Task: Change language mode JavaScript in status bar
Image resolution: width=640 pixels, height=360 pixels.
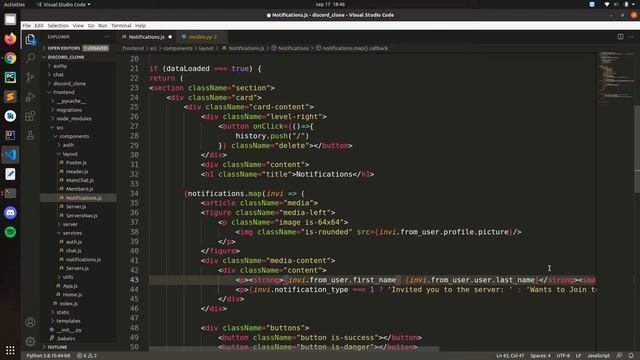Action: pyautogui.click(x=598, y=356)
